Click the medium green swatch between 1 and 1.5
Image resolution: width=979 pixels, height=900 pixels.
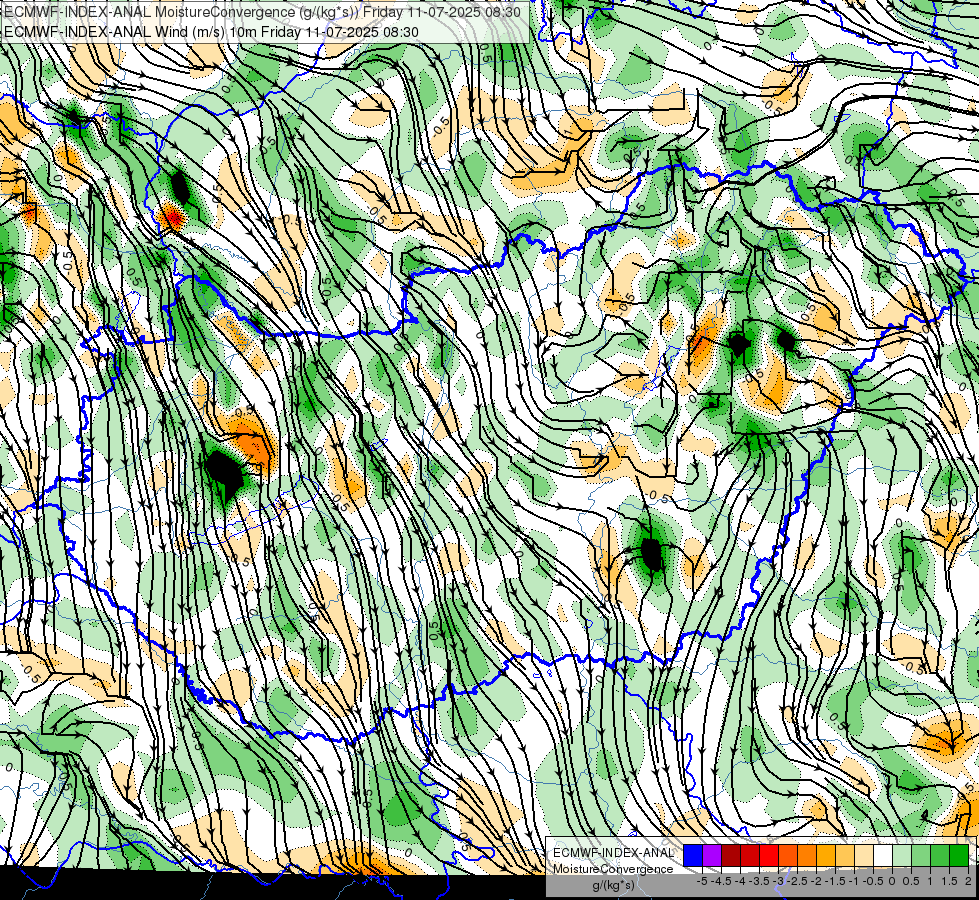[x=940, y=855]
